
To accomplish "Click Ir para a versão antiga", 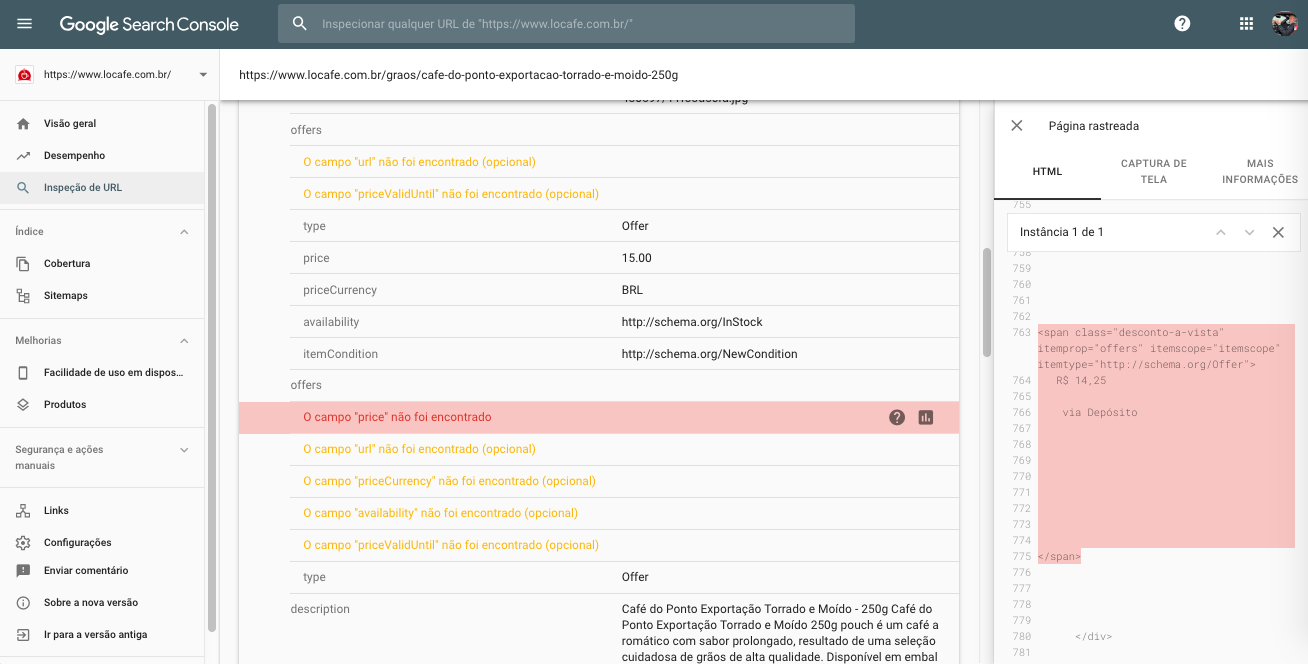I will [102, 635].
